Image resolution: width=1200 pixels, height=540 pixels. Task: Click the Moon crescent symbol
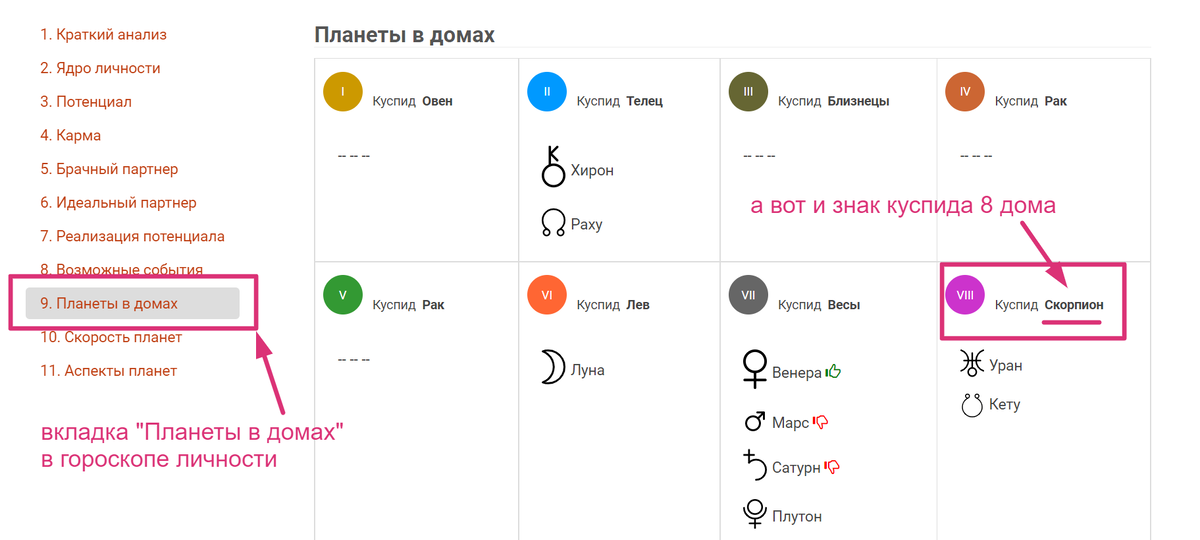coord(553,367)
